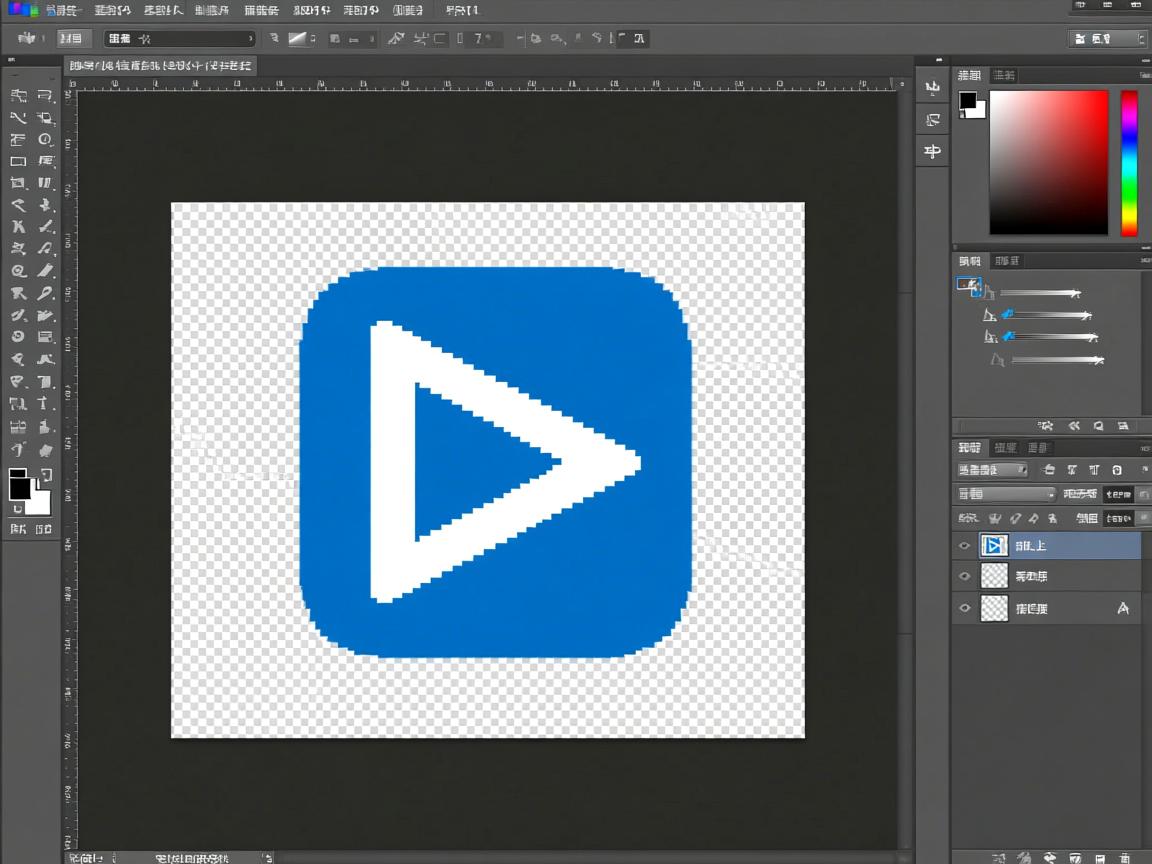Screen dimensions: 1152x864
Task: Open the topmost icon in the collapsed panel dock
Action: click(933, 89)
